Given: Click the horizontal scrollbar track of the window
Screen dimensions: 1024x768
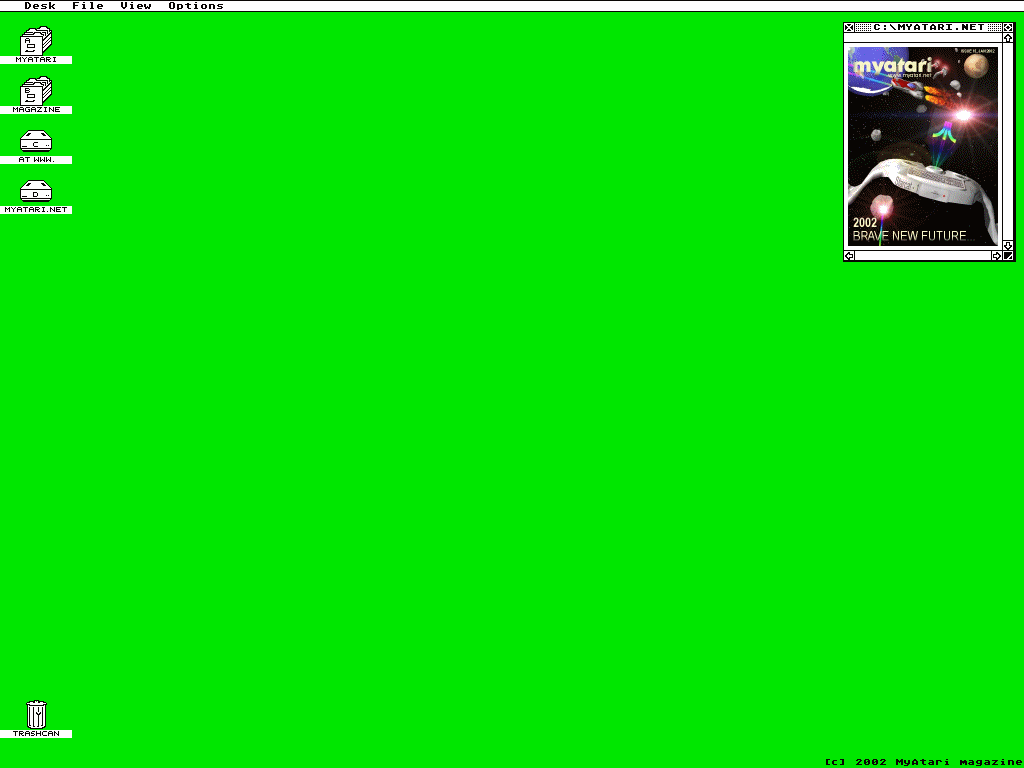Looking at the screenshot, I should click(922, 256).
